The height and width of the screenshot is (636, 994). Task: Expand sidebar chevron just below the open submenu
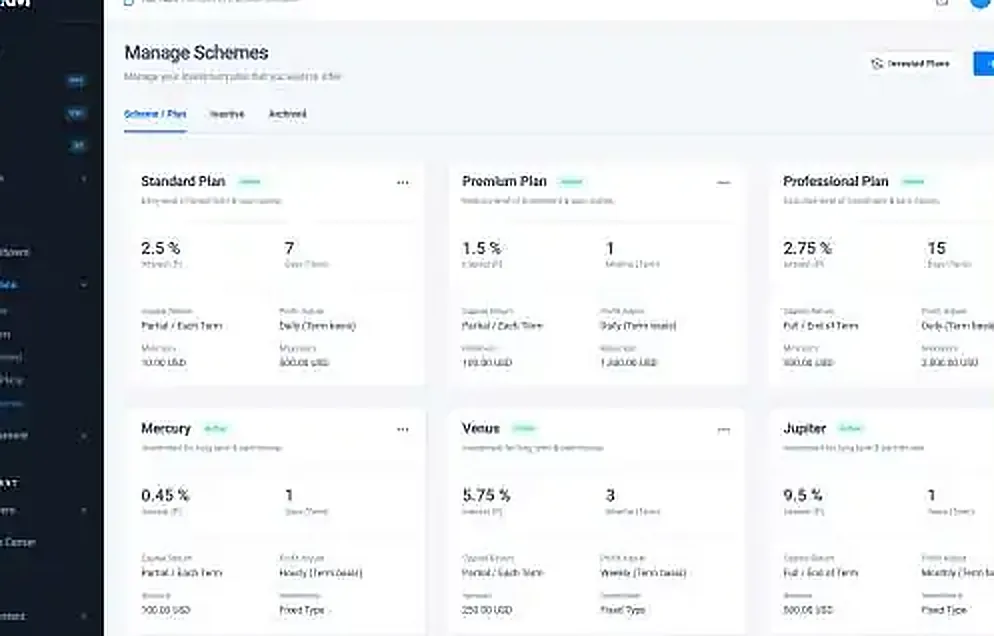(x=84, y=436)
